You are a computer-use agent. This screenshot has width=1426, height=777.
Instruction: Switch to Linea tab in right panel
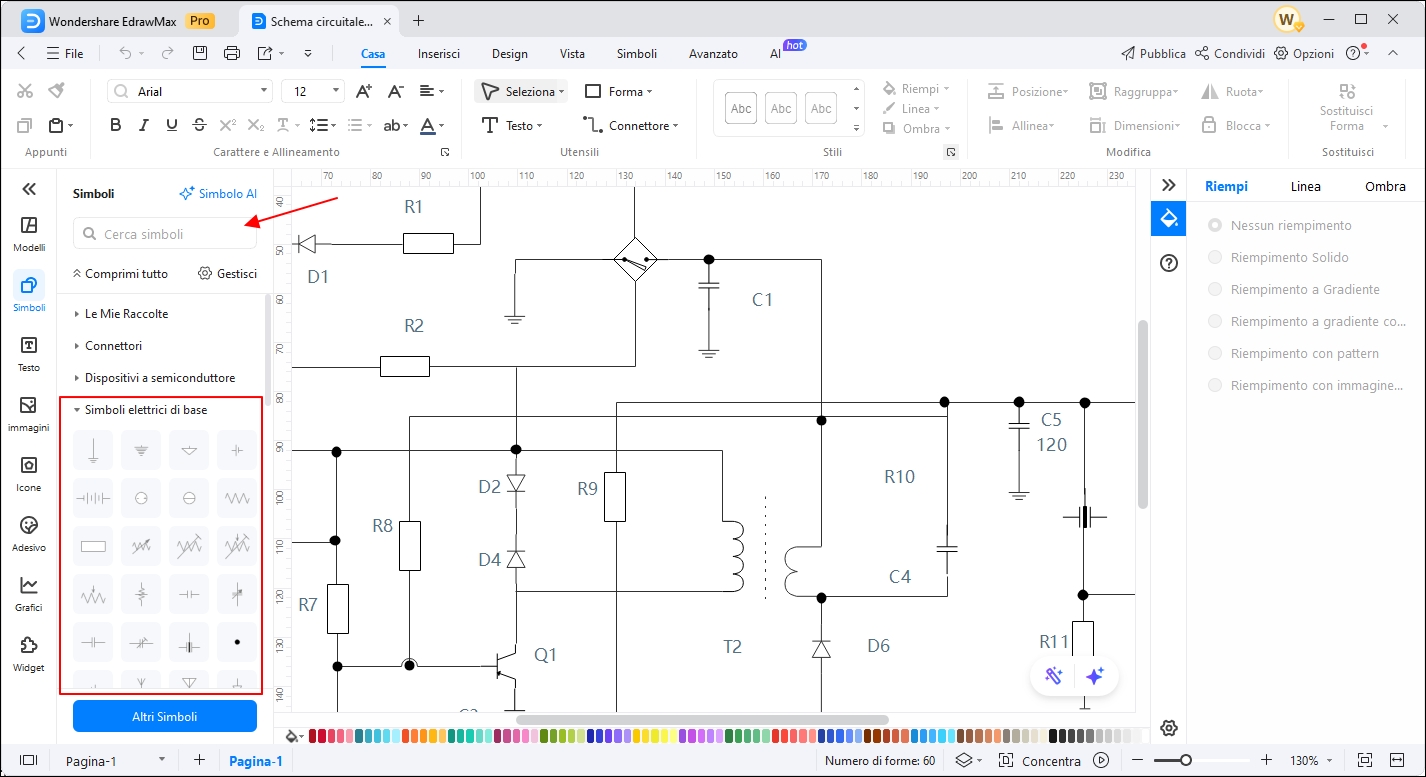click(x=1305, y=186)
